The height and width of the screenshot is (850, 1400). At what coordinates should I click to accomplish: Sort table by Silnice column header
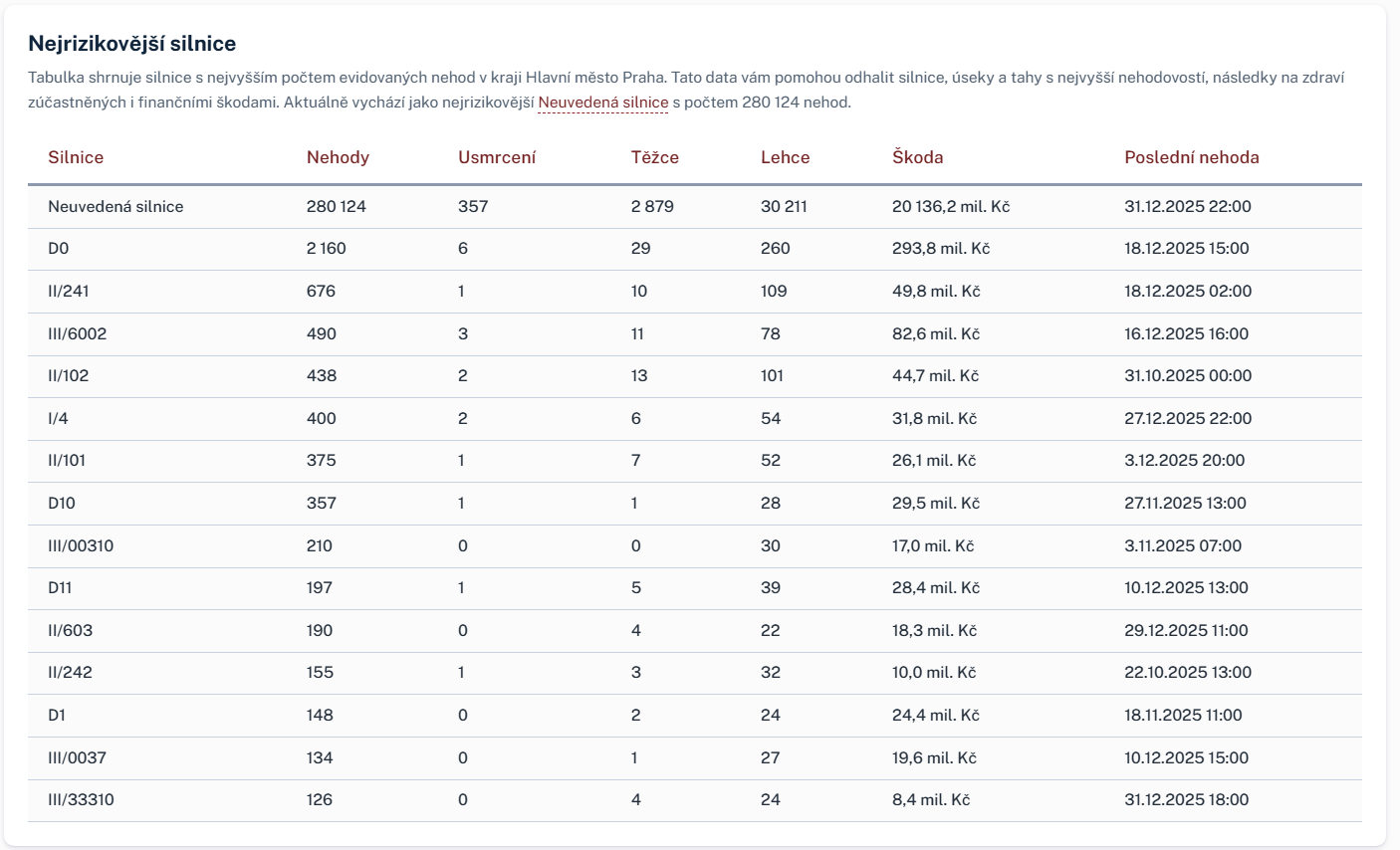76,157
